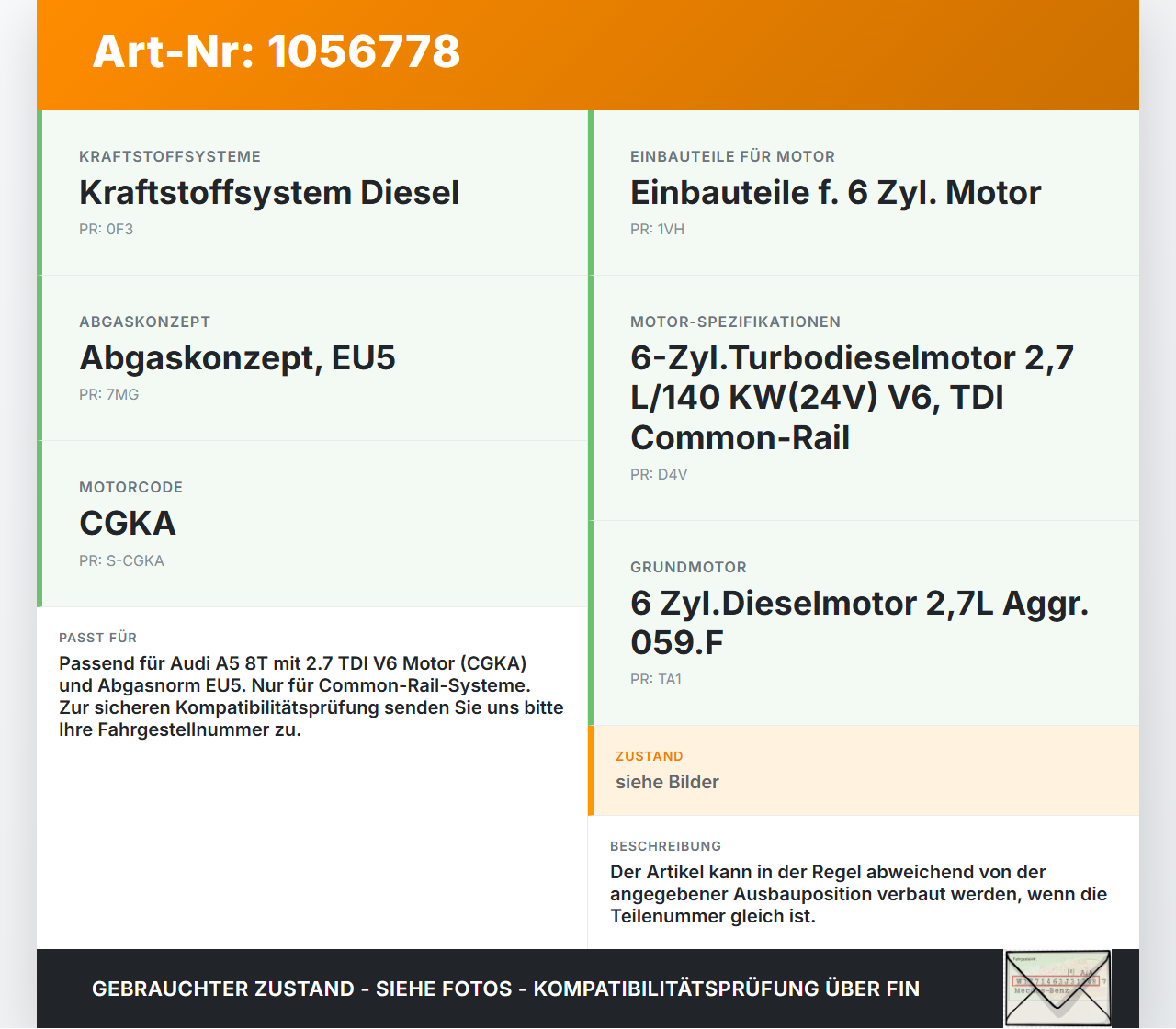This screenshot has width=1176, height=1029.
Task: Click the GRUNDMOTOR label
Action: click(x=689, y=568)
